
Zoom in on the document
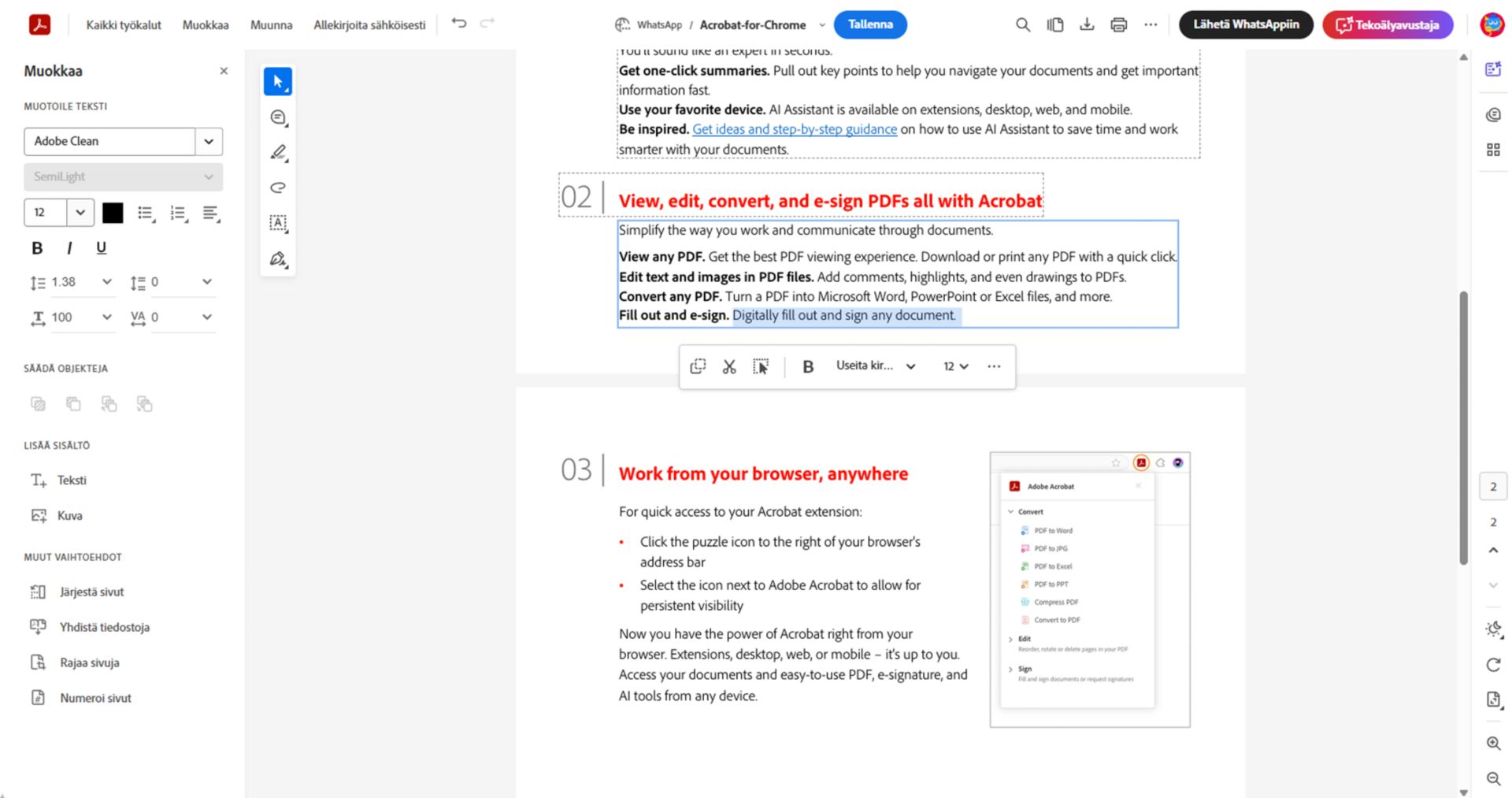click(x=1493, y=744)
